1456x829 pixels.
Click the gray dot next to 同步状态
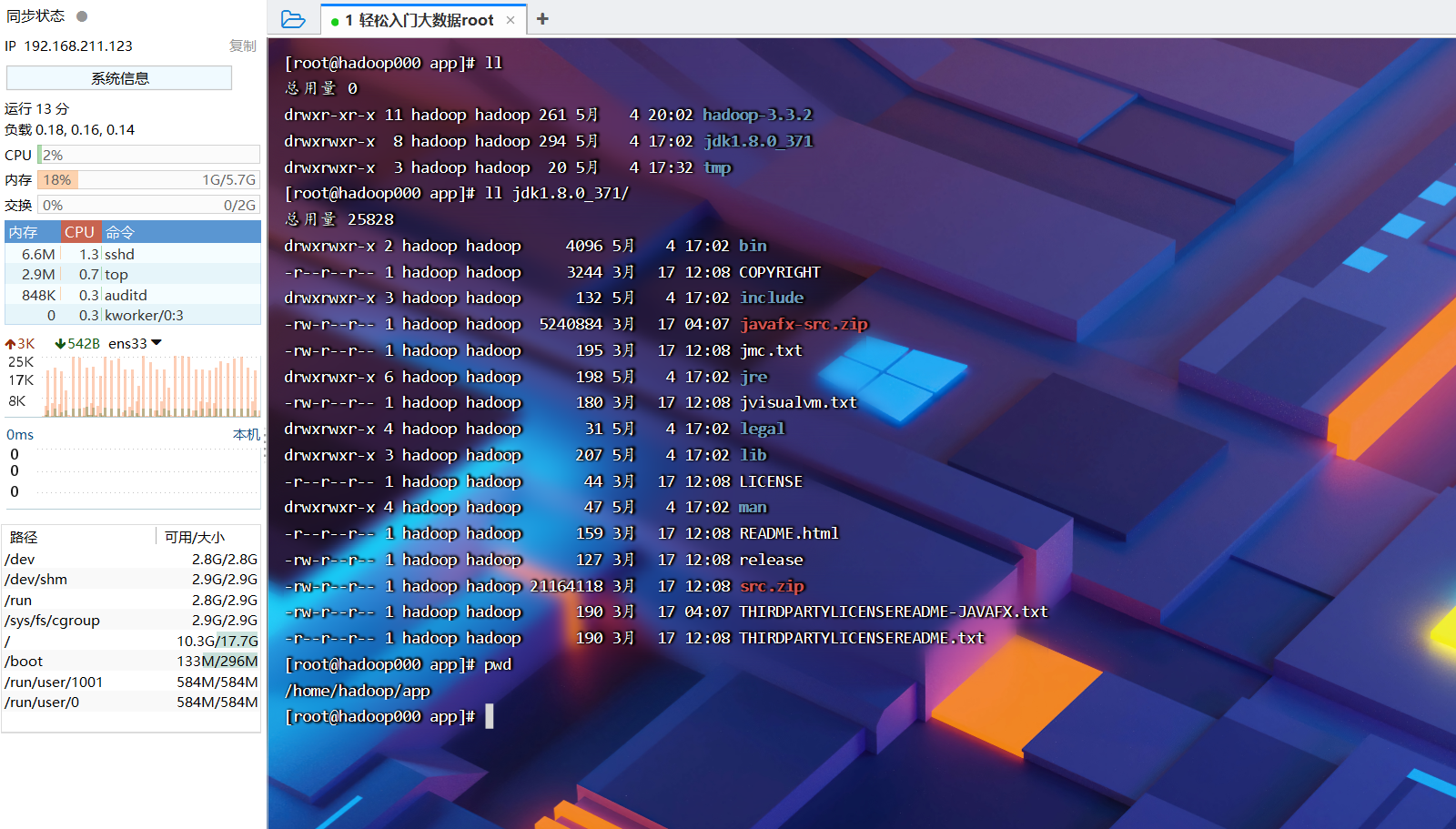81,15
